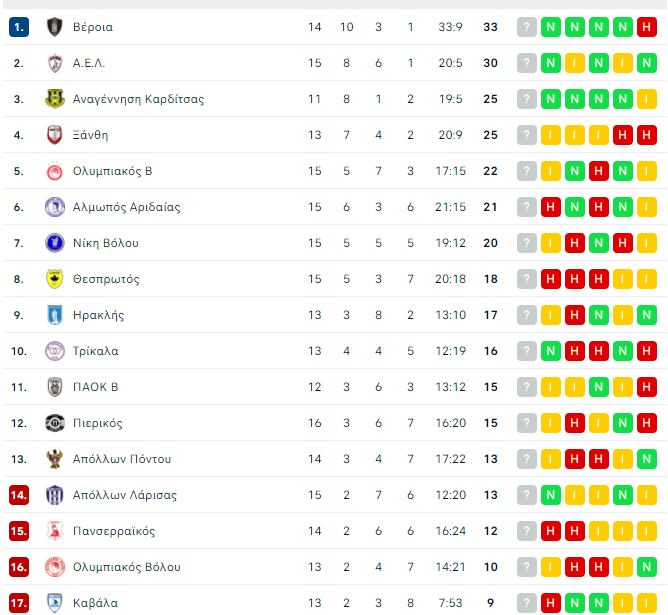
Task: Click Βέροια's red H last result badge
Action: (646, 27)
